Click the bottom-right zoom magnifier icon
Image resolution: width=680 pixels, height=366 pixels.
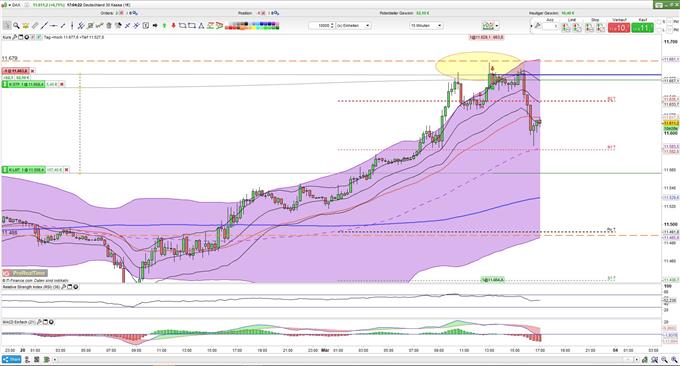point(674,359)
